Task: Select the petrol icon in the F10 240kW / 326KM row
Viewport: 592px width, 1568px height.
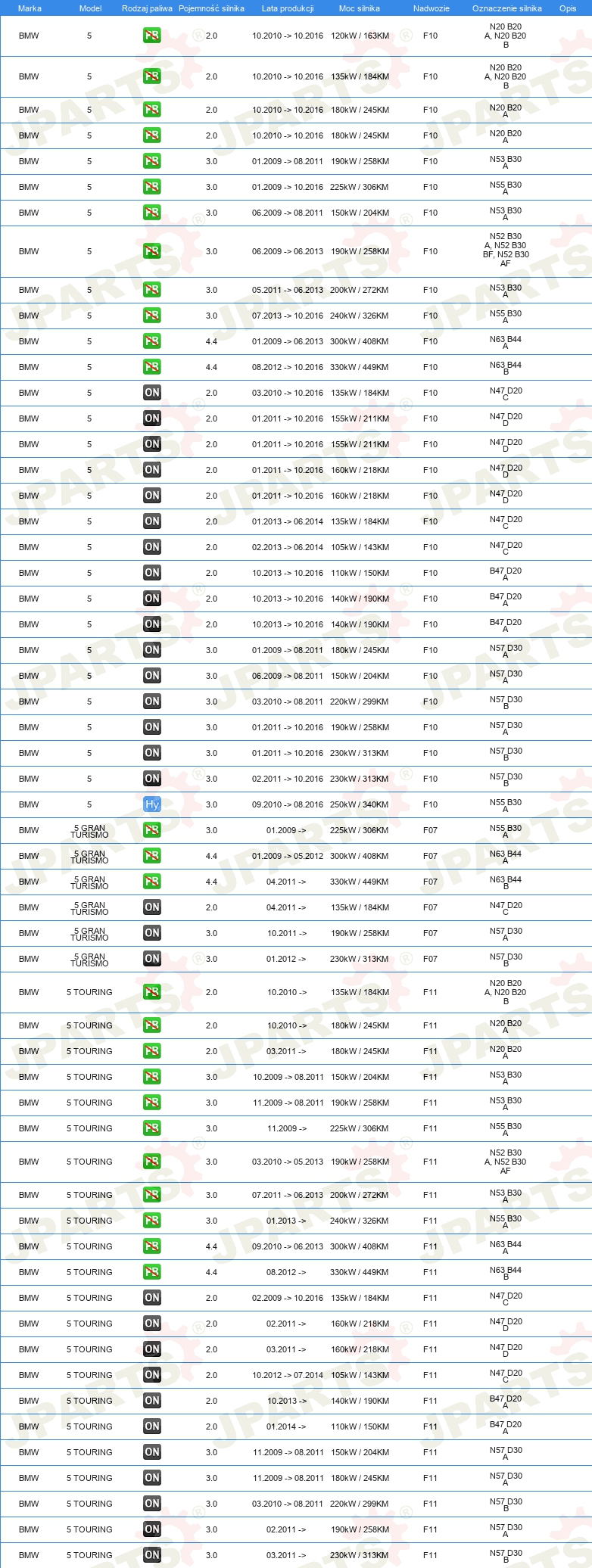Action: click(x=152, y=316)
